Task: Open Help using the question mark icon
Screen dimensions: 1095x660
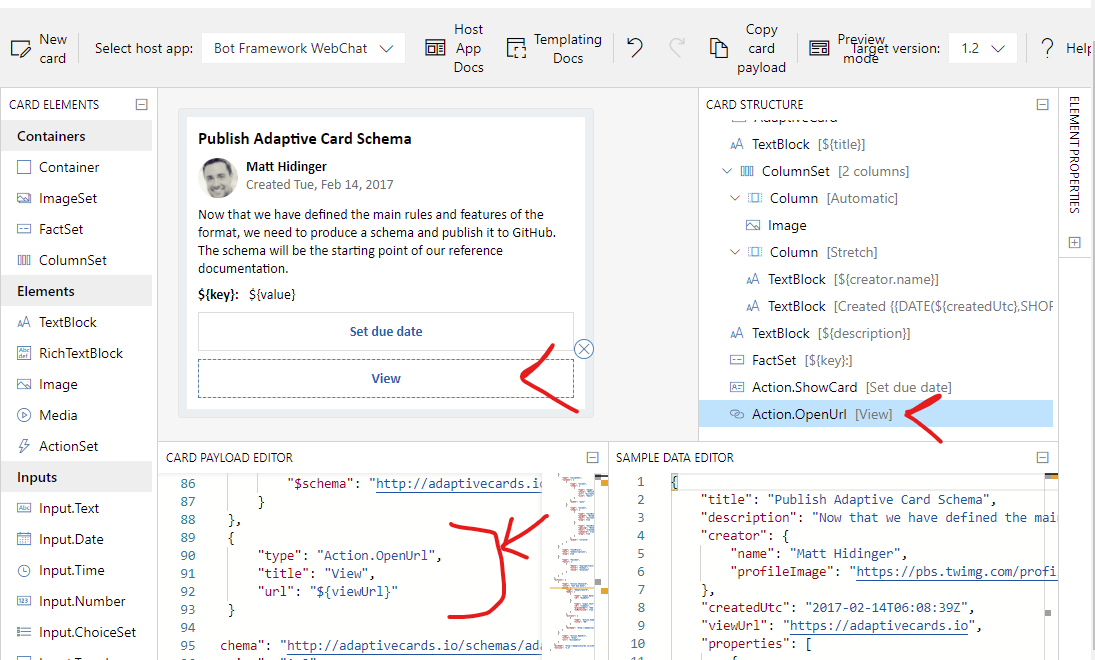Action: coord(1046,47)
